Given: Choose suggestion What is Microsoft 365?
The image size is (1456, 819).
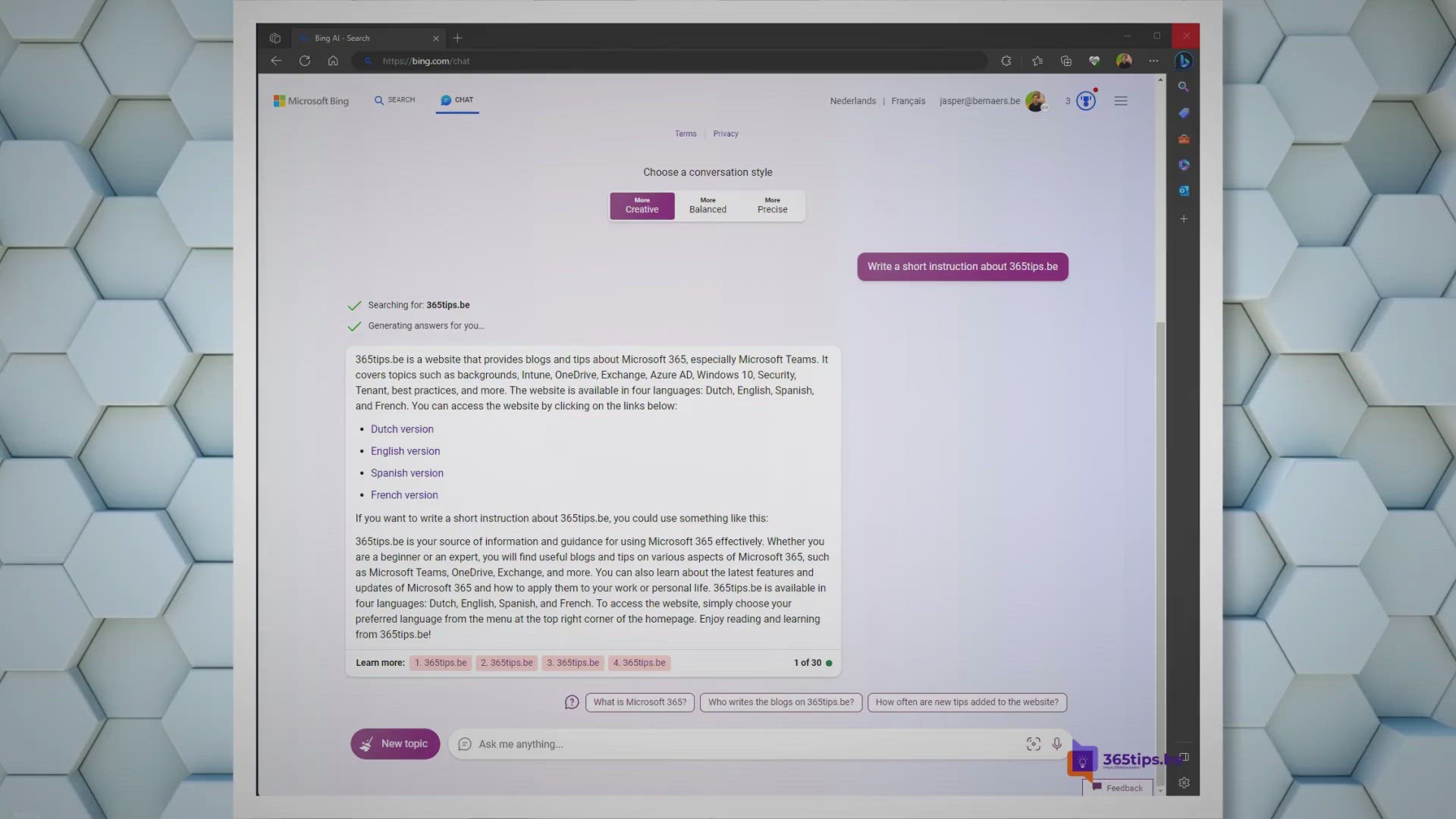Looking at the screenshot, I should [x=640, y=702].
